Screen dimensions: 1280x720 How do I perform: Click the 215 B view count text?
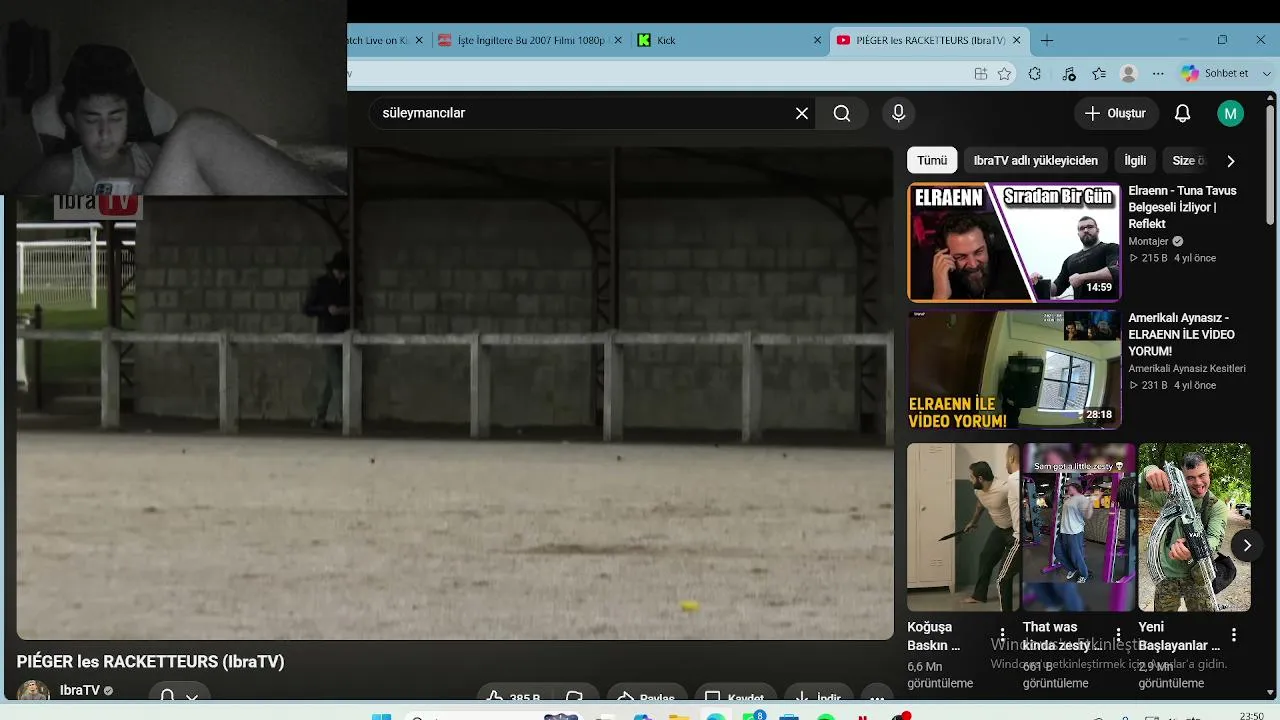tap(1154, 258)
